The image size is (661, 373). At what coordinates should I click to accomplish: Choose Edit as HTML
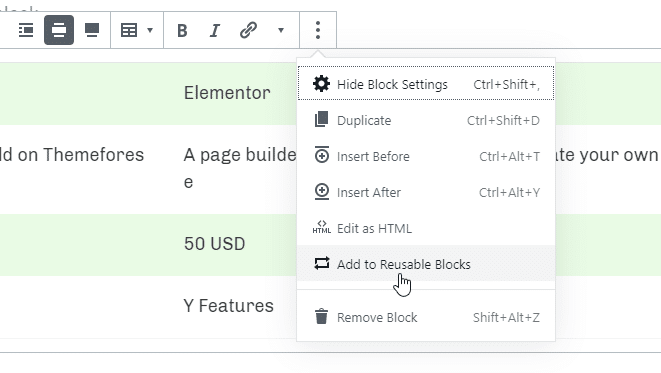[426, 228]
